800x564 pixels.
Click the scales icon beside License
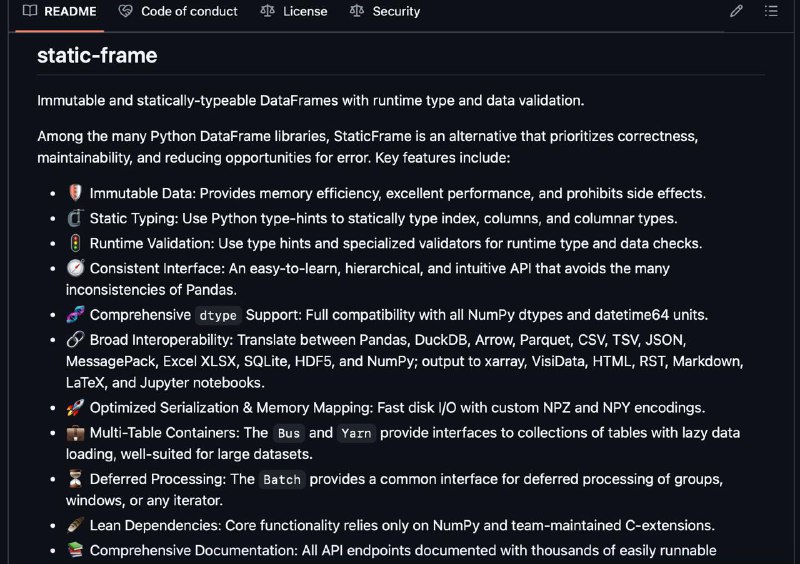tap(267, 11)
